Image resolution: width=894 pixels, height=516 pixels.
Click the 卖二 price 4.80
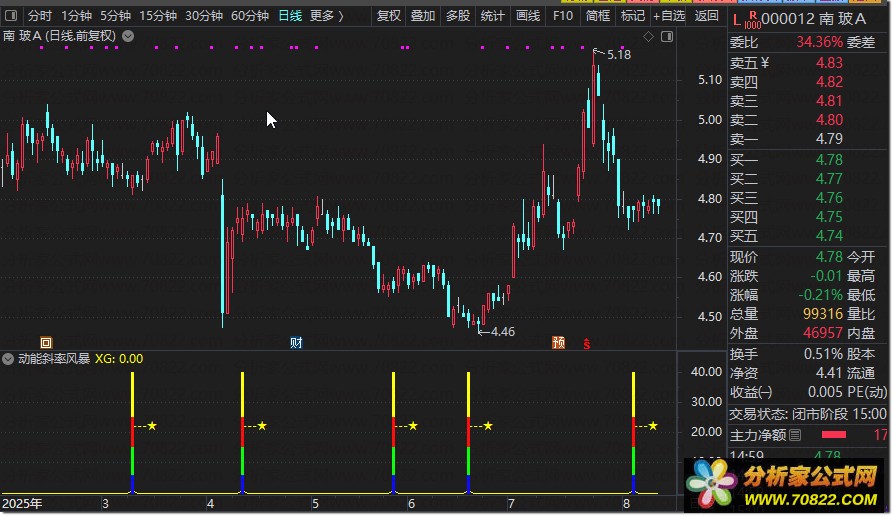point(829,120)
